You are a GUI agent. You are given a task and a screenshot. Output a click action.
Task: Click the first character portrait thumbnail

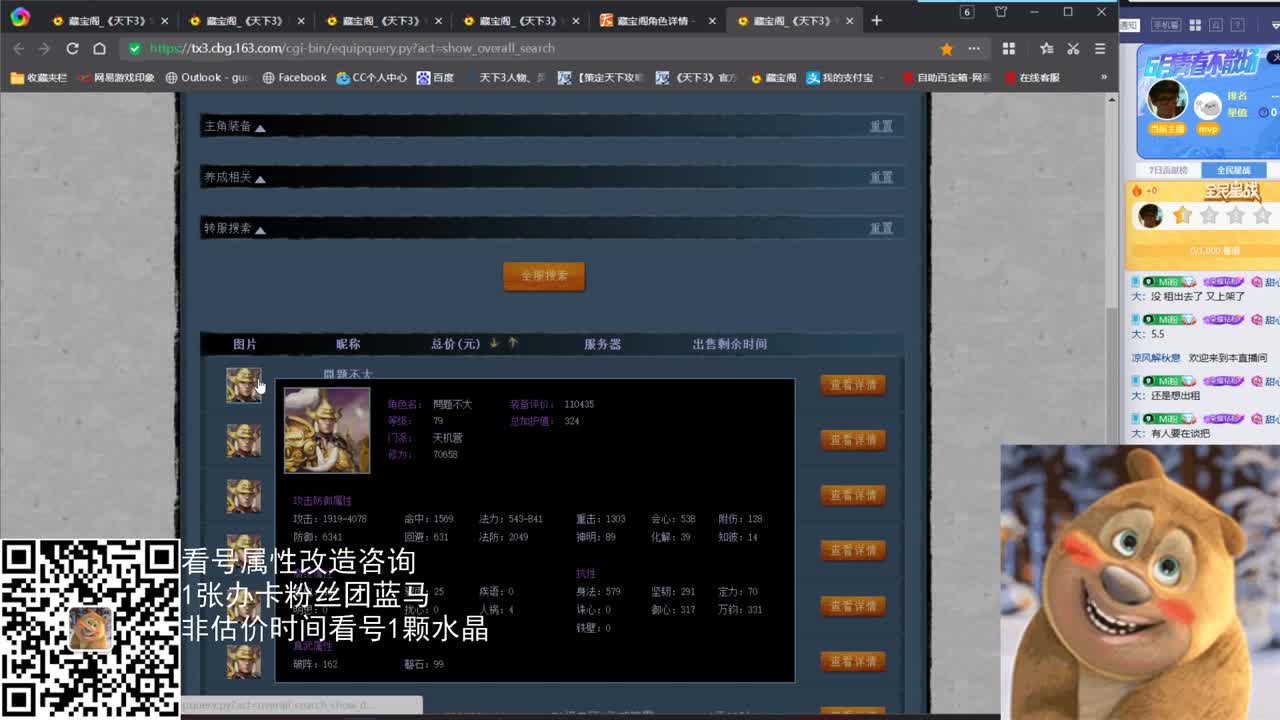point(244,385)
